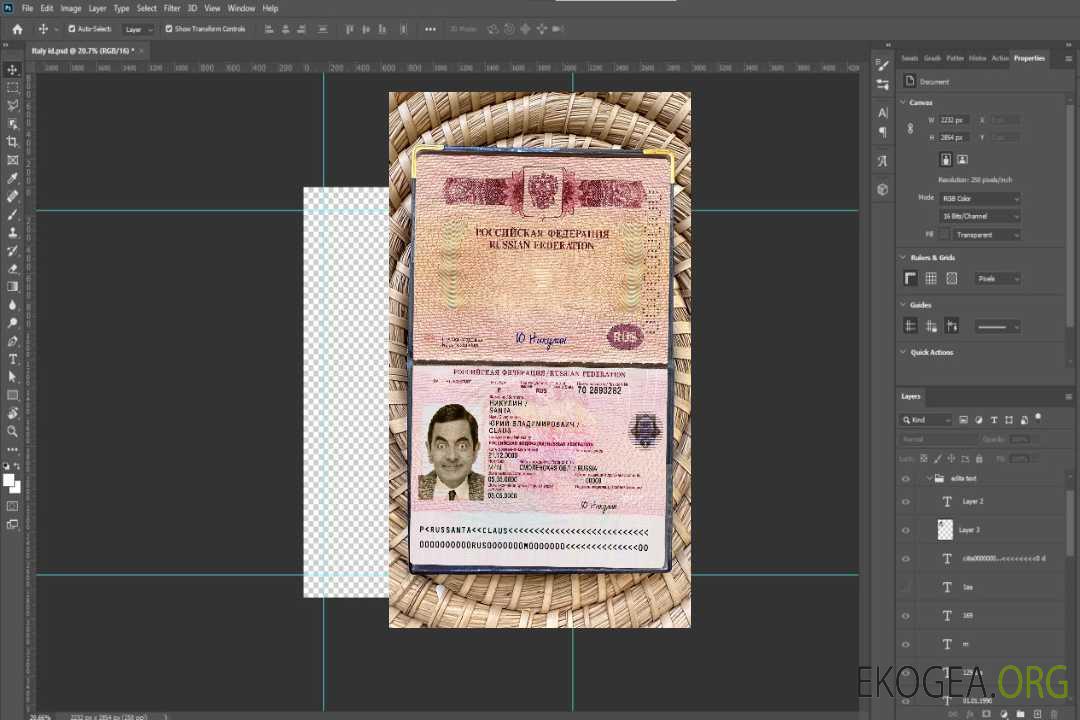Open the Brush Settings panel icon
This screenshot has height=720, width=1080.
coord(883,65)
